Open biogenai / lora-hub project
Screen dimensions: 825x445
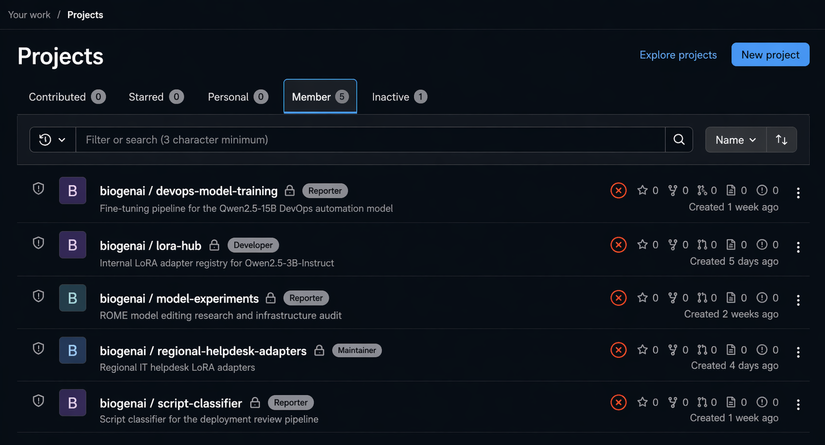(150, 246)
